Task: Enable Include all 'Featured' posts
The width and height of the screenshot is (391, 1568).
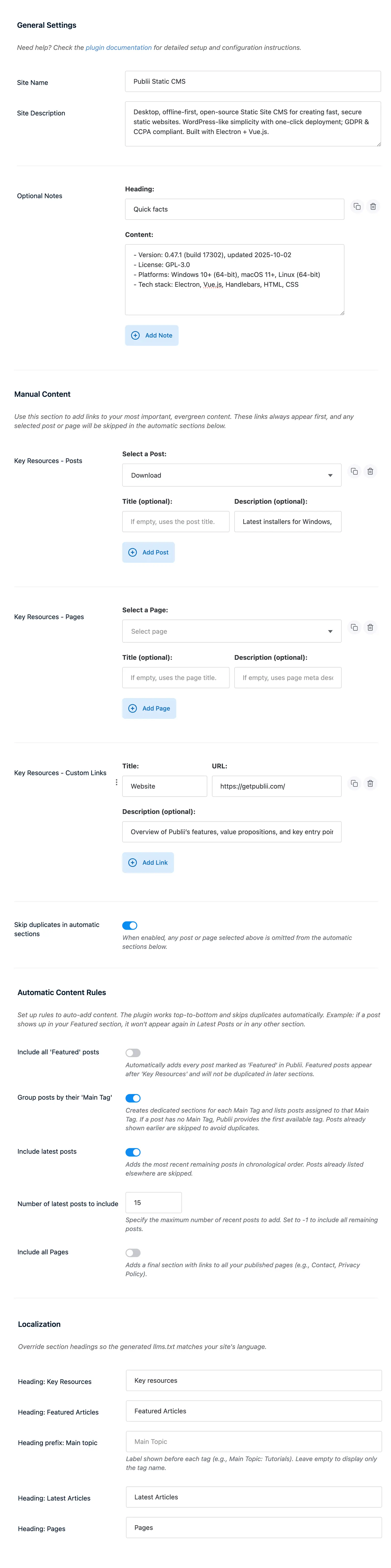Action: tap(133, 1053)
